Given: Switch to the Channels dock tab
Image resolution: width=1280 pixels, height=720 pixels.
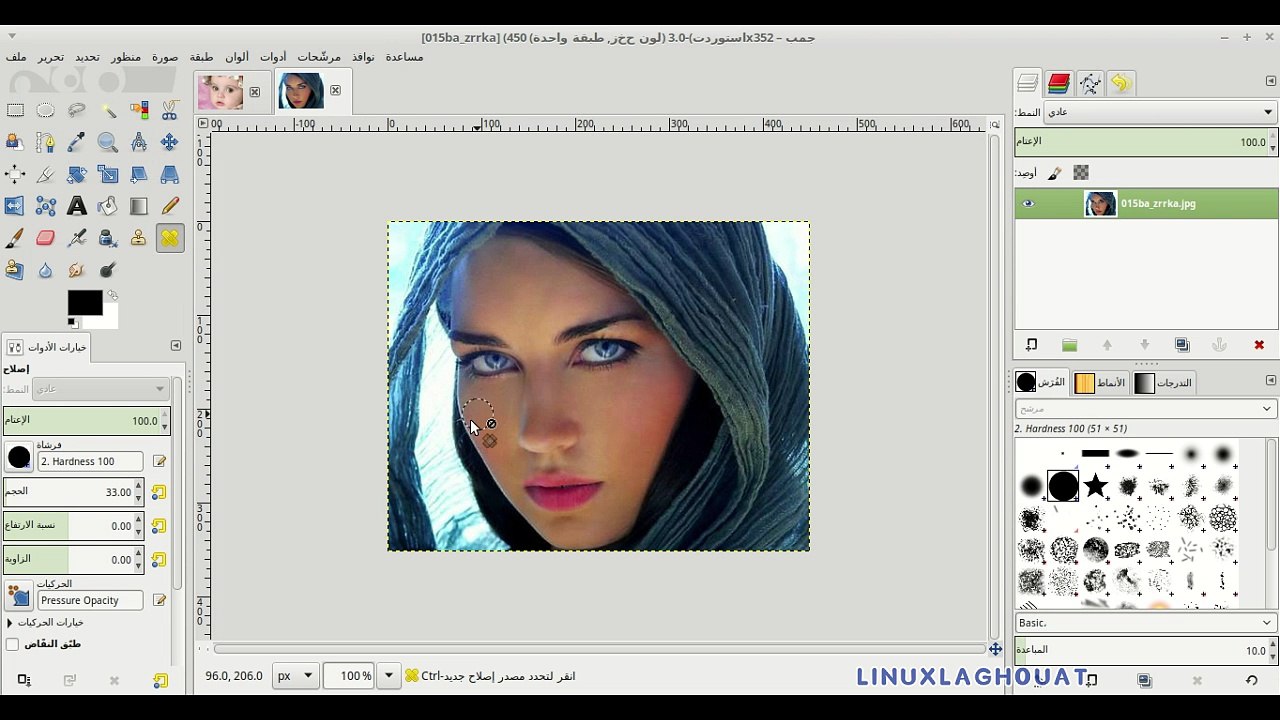Looking at the screenshot, I should pos(1059,84).
